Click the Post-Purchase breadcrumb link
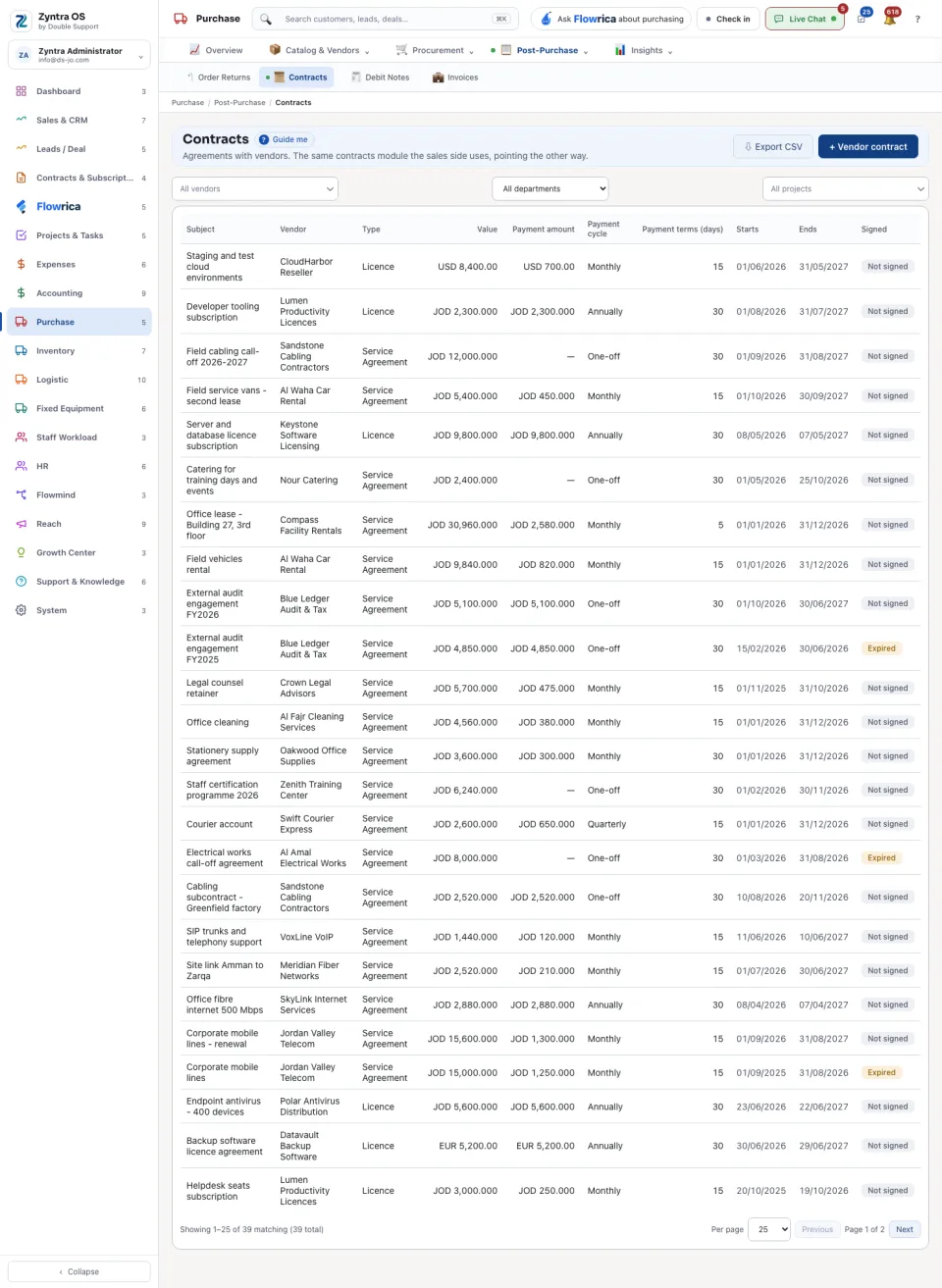The width and height of the screenshot is (942, 1288). pyautogui.click(x=239, y=102)
